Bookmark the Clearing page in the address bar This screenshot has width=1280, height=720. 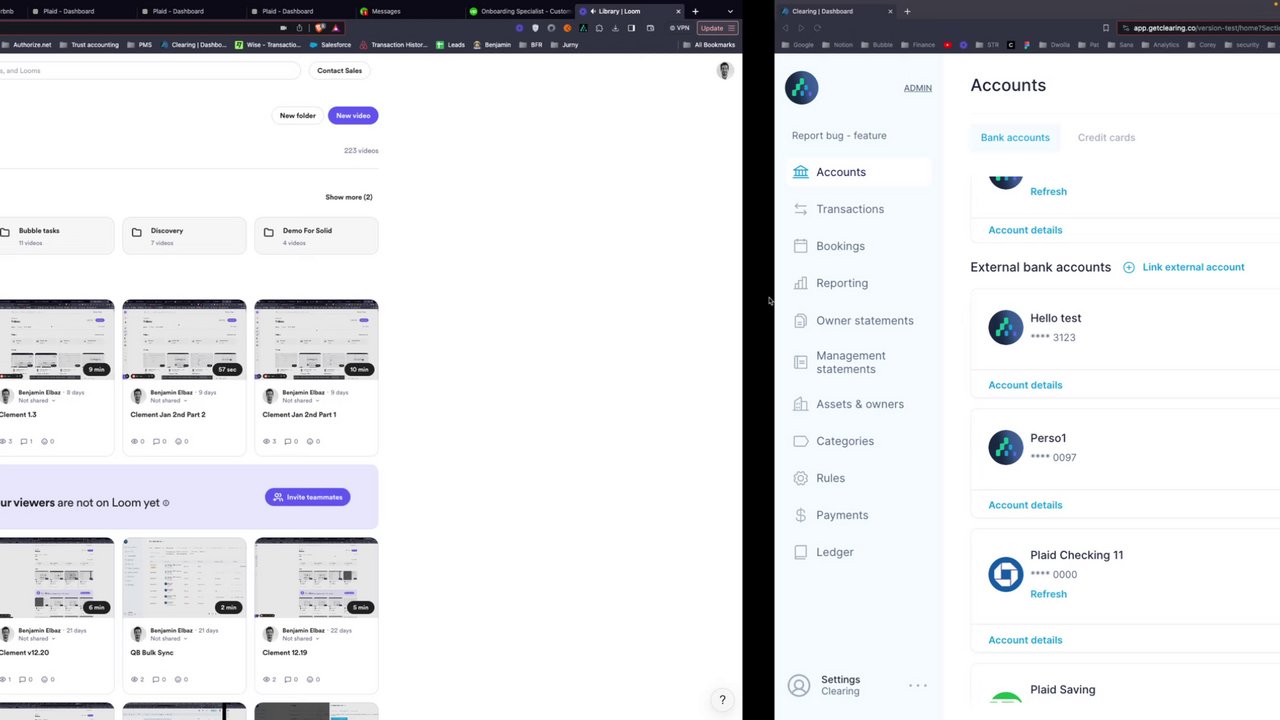tap(1105, 28)
